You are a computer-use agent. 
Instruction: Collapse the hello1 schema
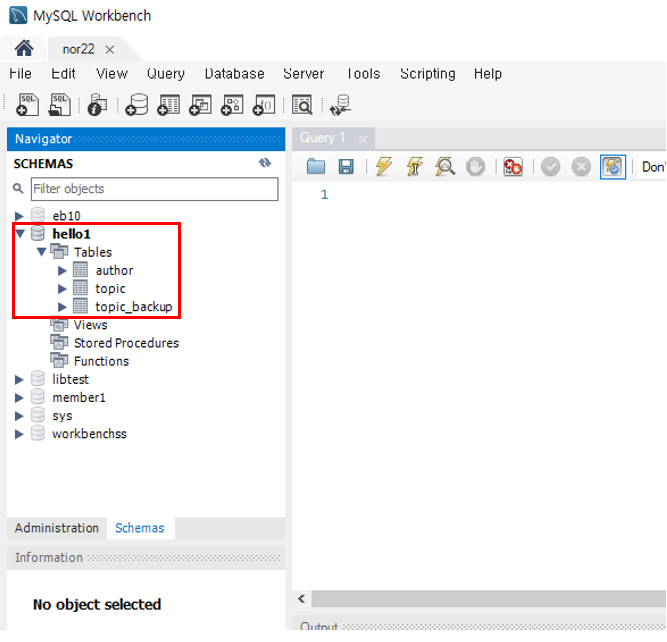coord(20,234)
